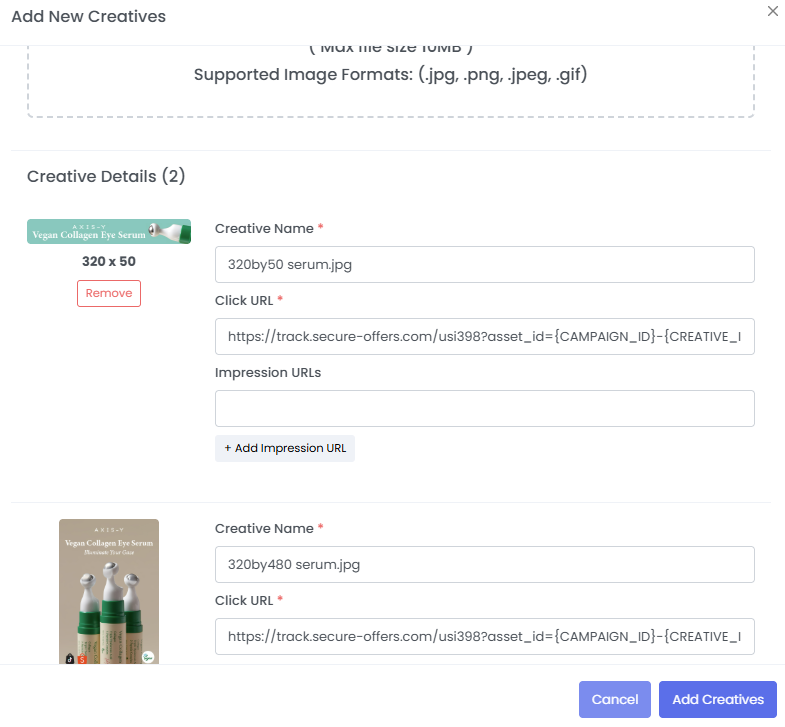Edit Creative Name field containing 320by480 serum.jpg

point(484,565)
